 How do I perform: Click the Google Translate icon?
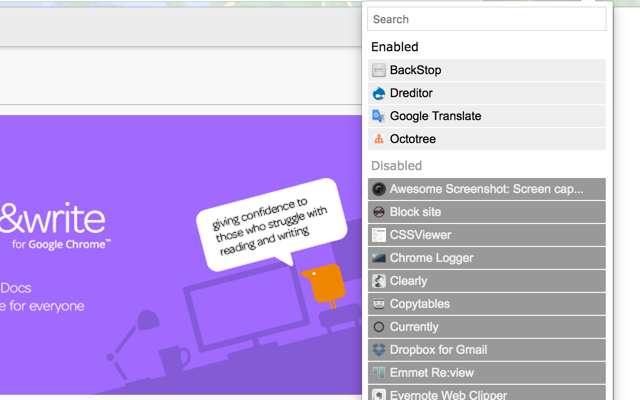coord(379,116)
